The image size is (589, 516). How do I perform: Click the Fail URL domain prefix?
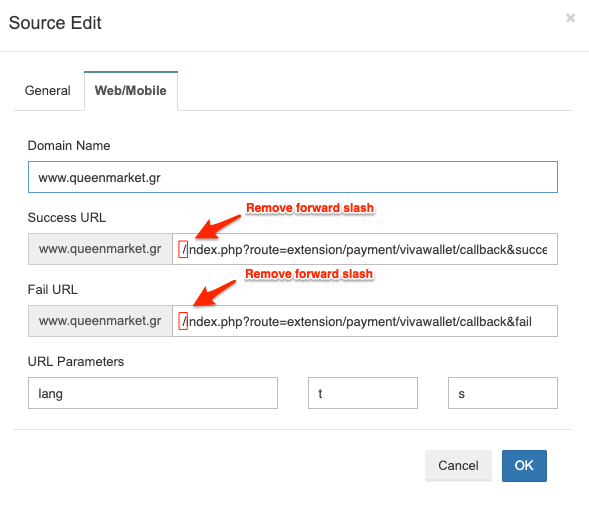pos(100,321)
